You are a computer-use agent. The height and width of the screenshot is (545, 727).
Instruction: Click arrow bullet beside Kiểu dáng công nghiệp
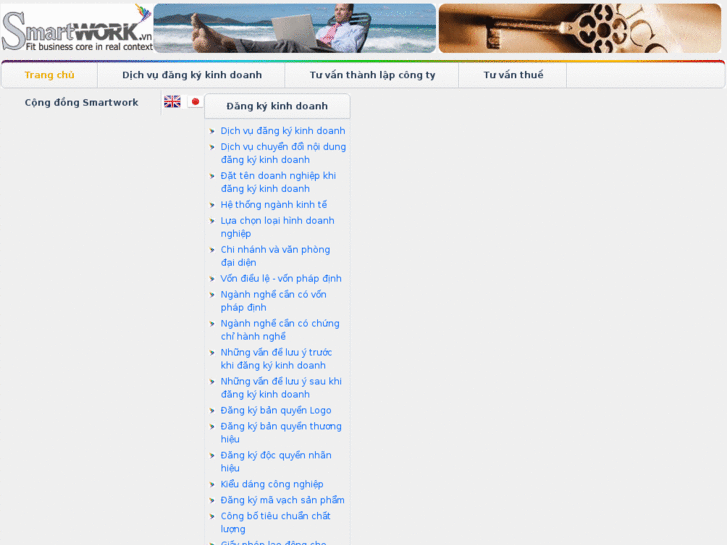tap(212, 485)
